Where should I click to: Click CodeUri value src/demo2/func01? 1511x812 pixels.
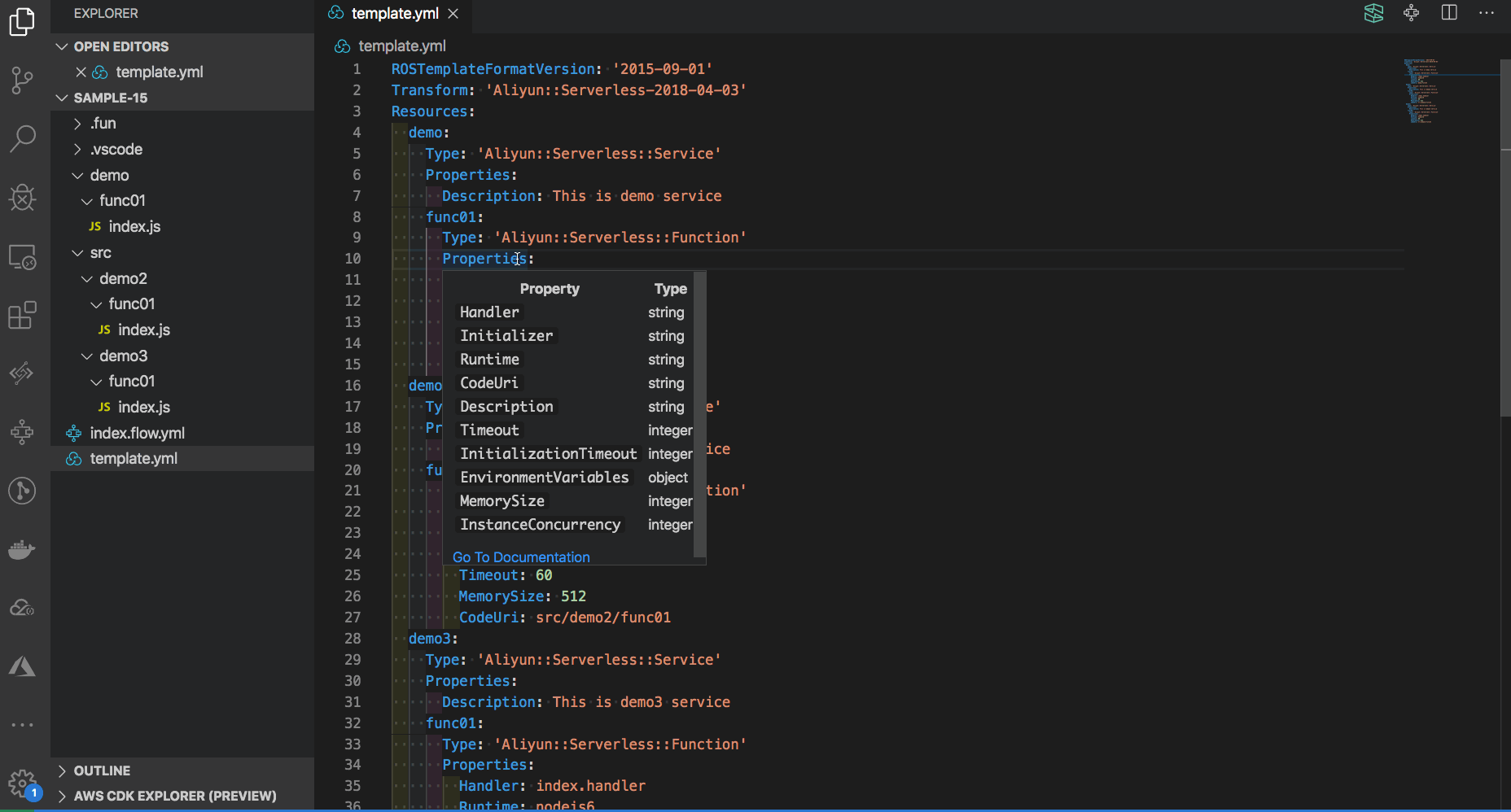[603, 618]
